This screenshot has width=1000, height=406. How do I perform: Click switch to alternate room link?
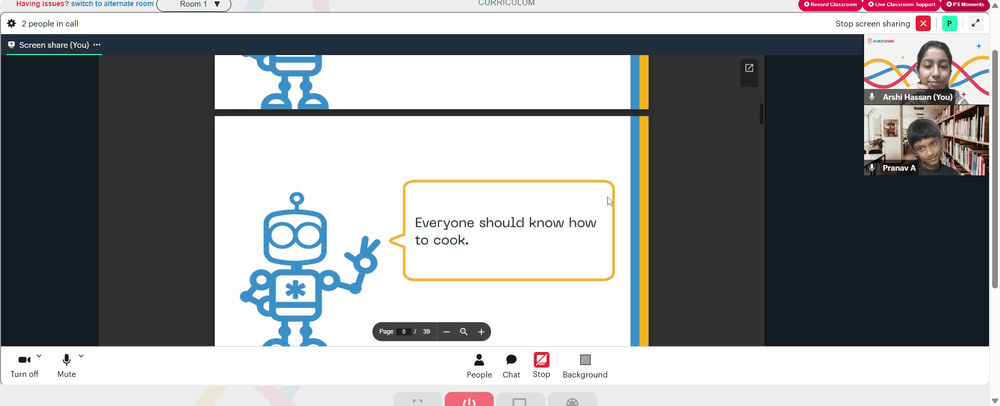pos(112,4)
